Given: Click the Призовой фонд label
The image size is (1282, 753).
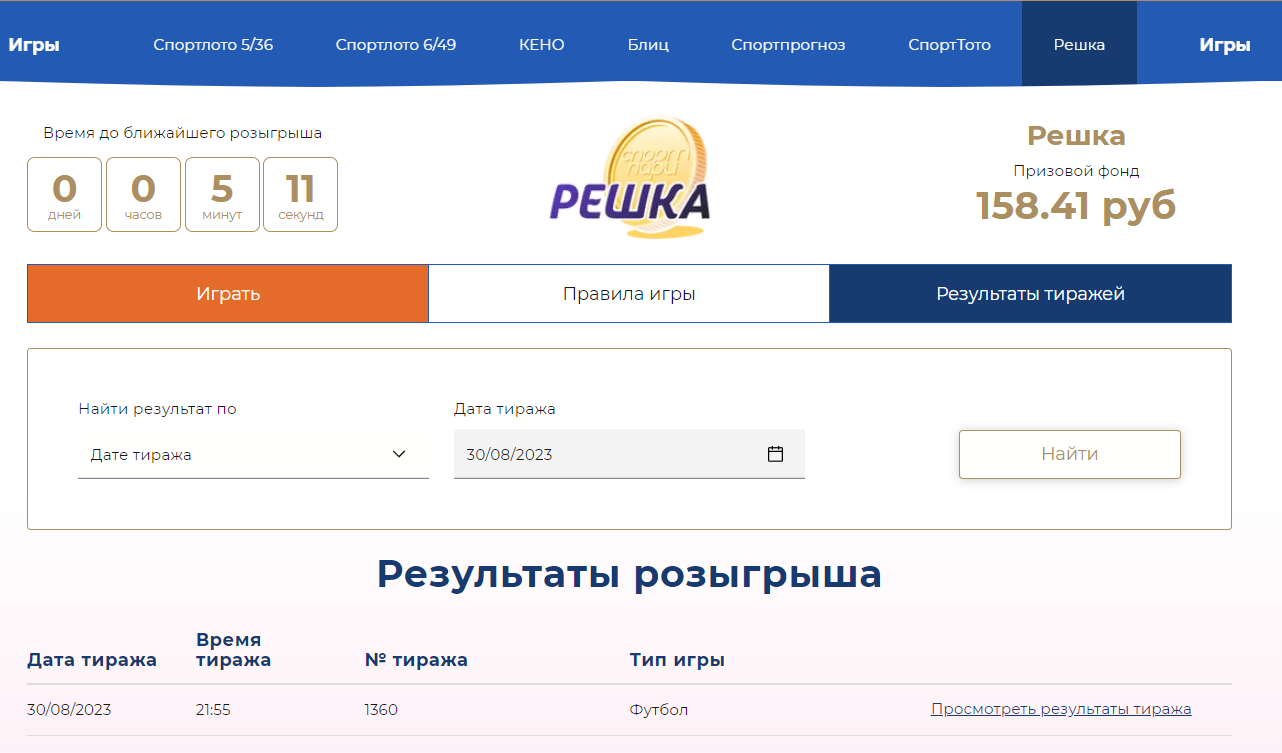Looking at the screenshot, I should click(1076, 171).
